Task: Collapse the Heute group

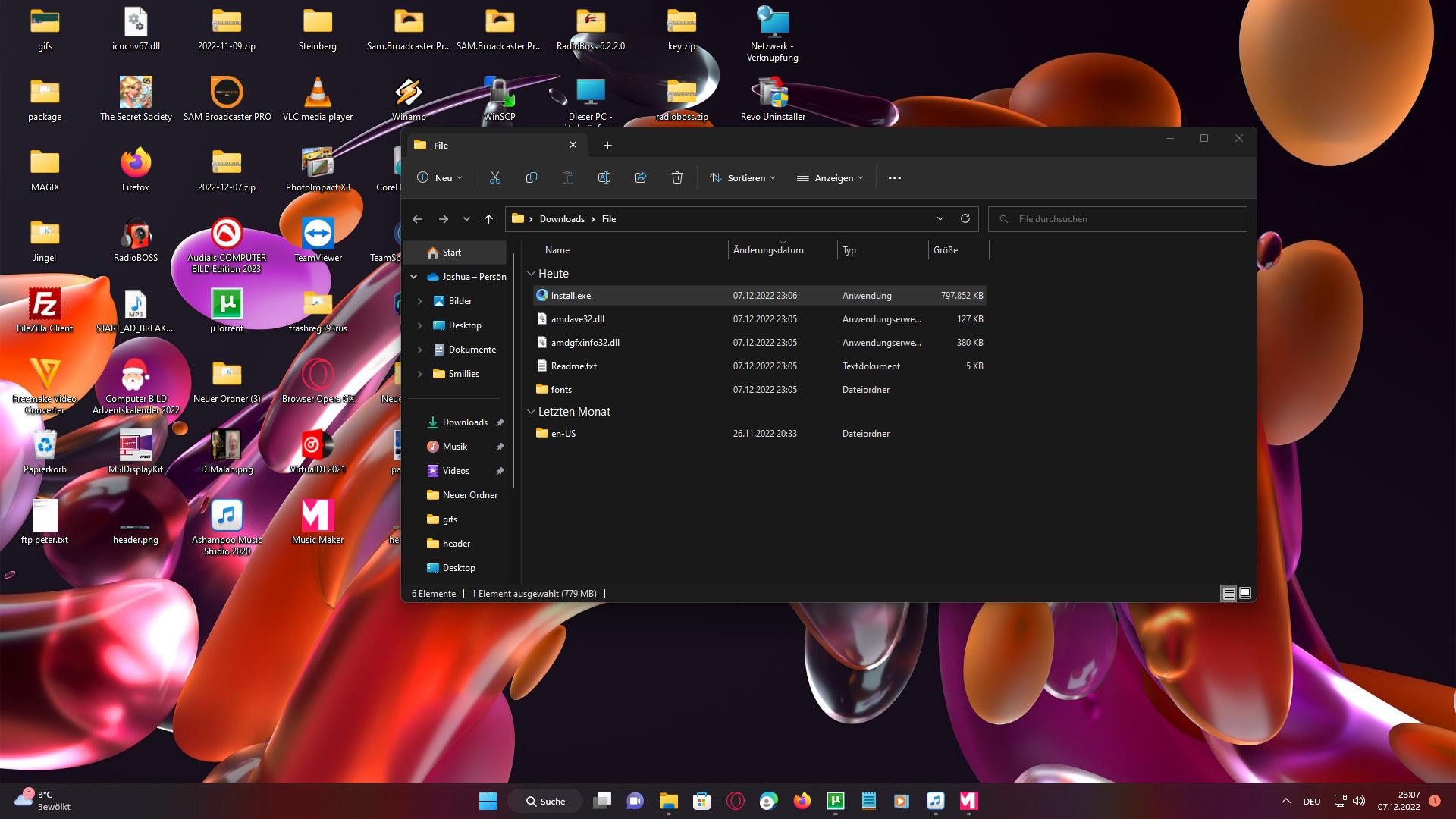Action: (531, 274)
